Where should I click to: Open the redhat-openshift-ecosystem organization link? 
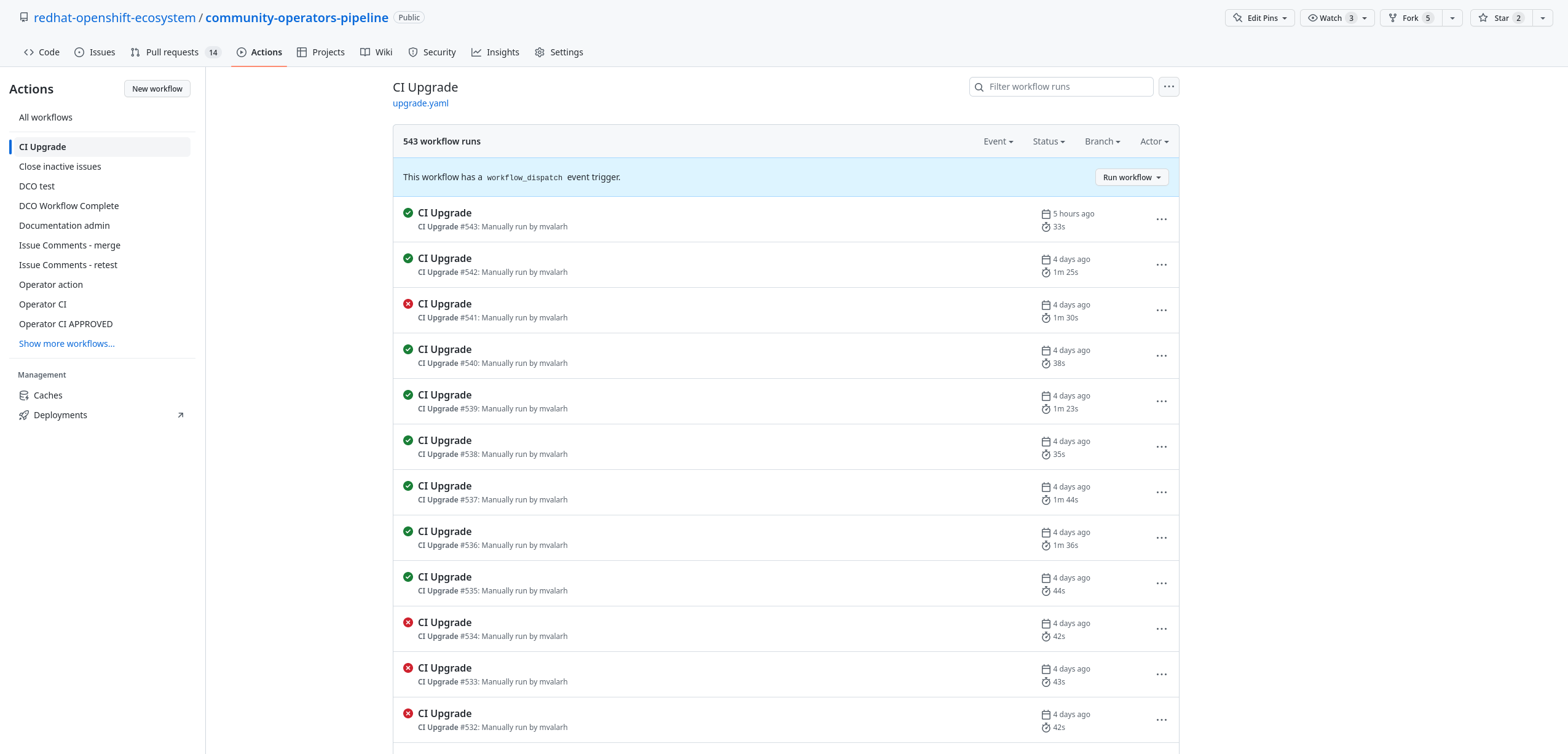point(115,17)
